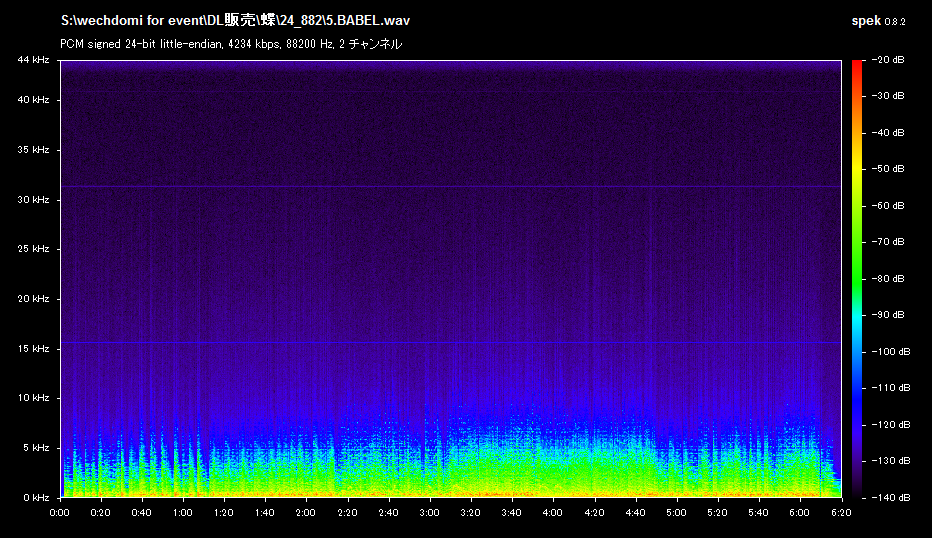Click the 6:00 time axis label
Screen dimensions: 932x538
[799, 512]
